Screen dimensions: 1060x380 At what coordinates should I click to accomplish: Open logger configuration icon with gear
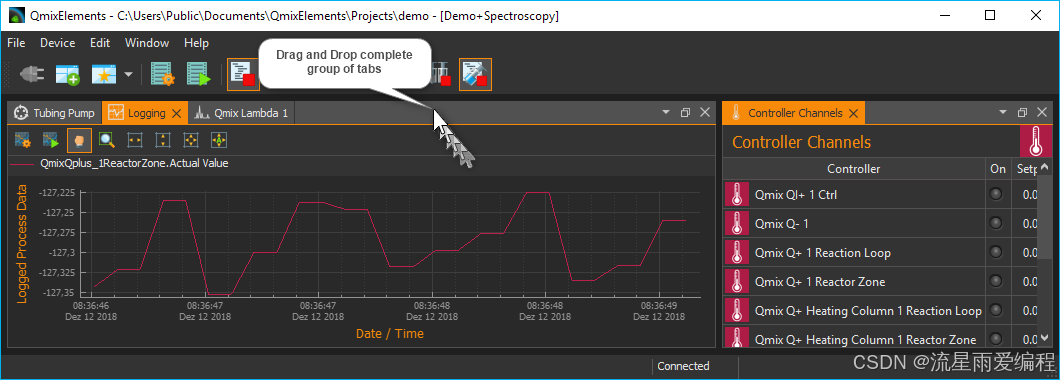tap(22, 140)
